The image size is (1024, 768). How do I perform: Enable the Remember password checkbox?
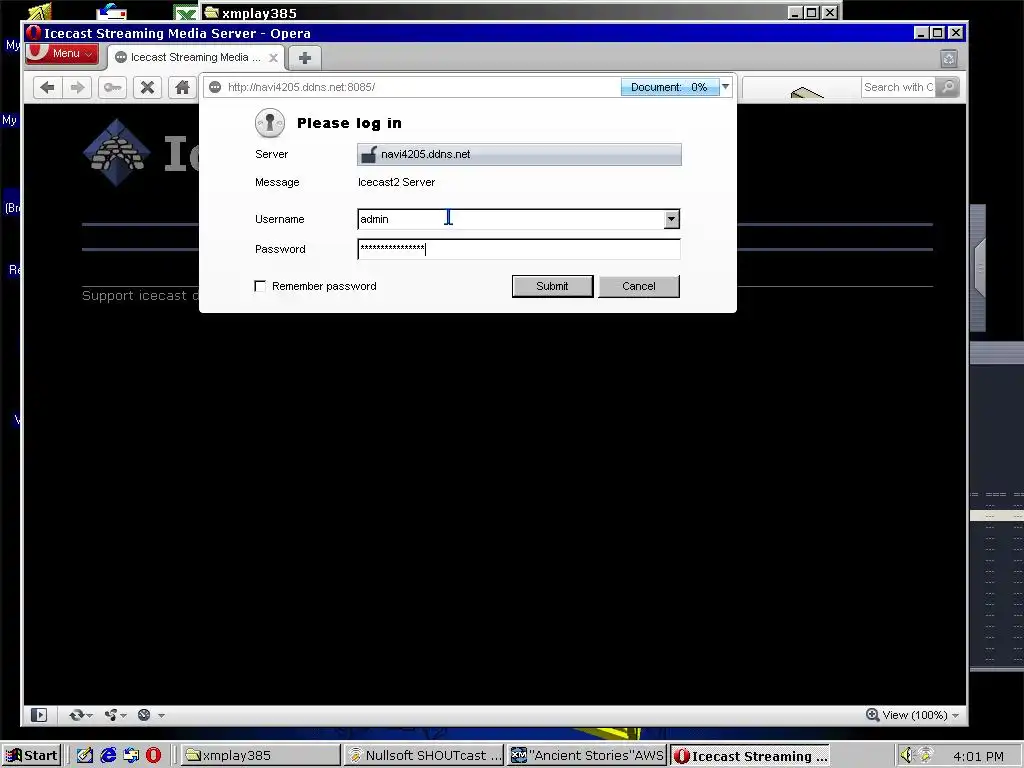point(260,286)
